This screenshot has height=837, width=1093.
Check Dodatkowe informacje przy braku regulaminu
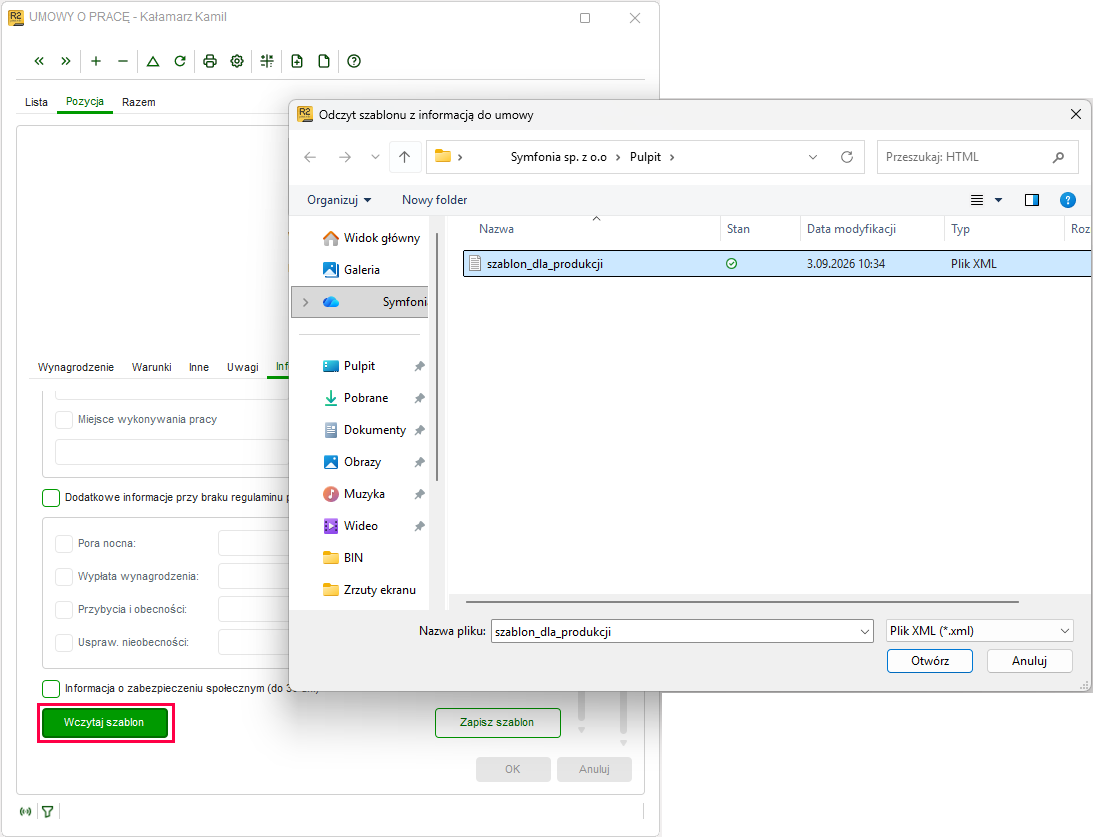[51, 498]
